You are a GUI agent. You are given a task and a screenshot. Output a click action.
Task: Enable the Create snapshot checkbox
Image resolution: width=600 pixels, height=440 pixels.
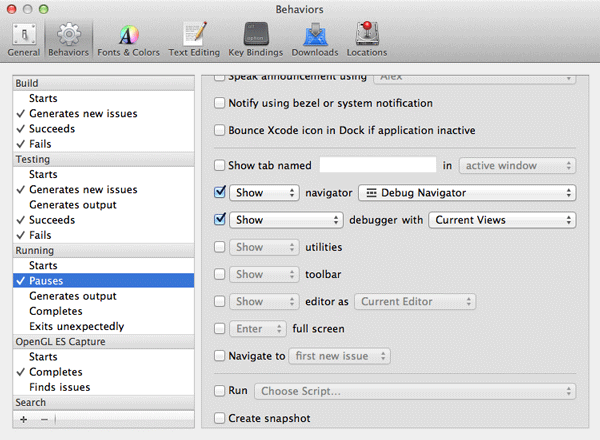[219, 418]
